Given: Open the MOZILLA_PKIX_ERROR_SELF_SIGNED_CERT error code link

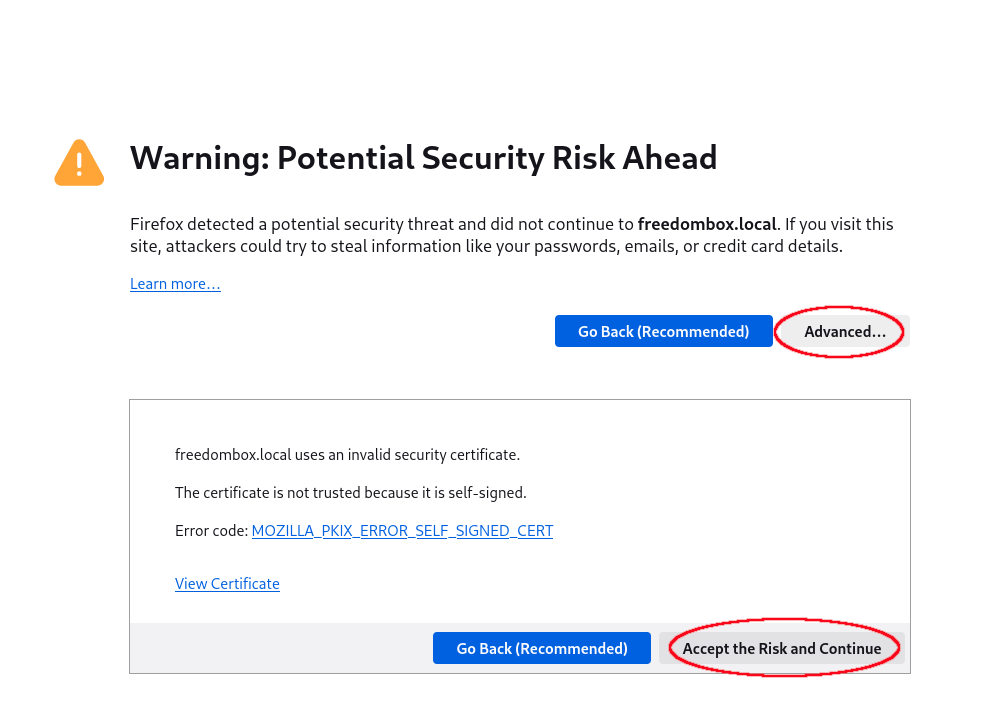Looking at the screenshot, I should 402,531.
